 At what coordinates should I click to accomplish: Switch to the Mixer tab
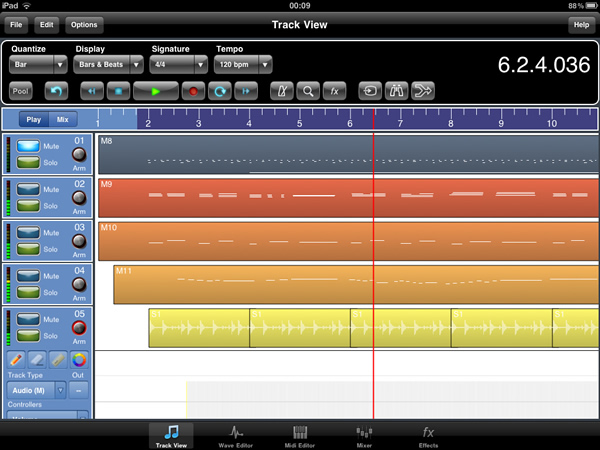364,436
